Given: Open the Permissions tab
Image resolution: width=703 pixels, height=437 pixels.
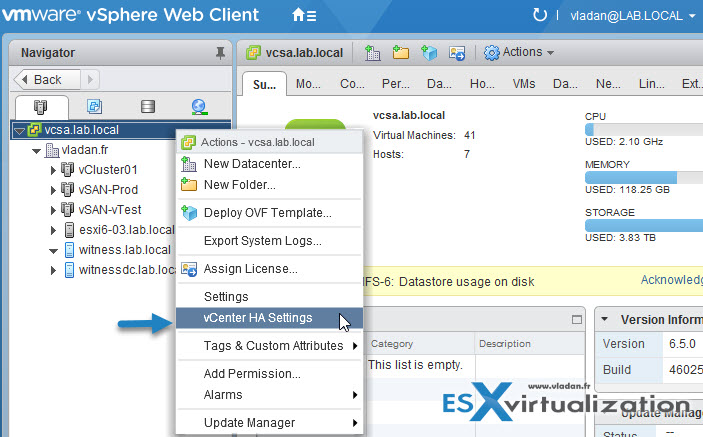Looking at the screenshot, I should click(x=395, y=84).
